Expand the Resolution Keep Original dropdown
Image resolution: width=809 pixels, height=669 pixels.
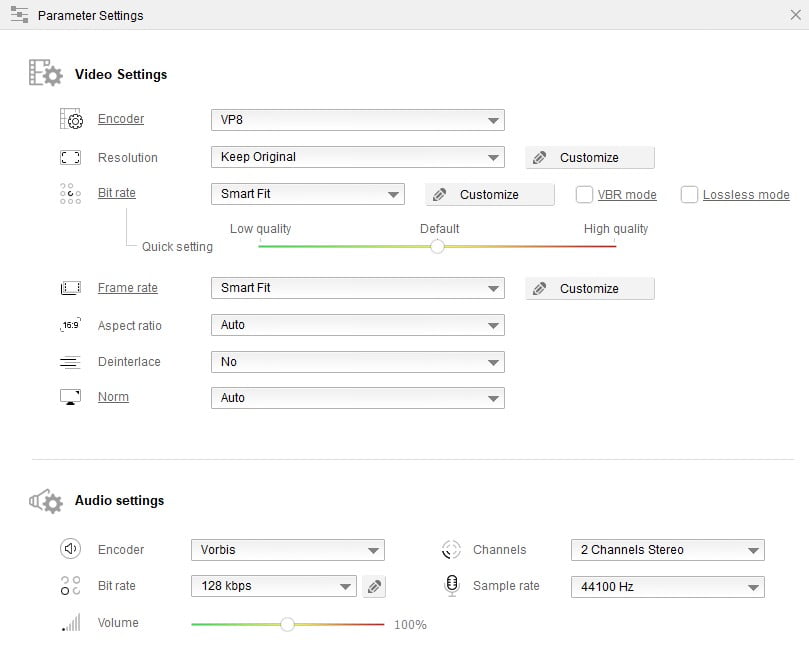357,157
